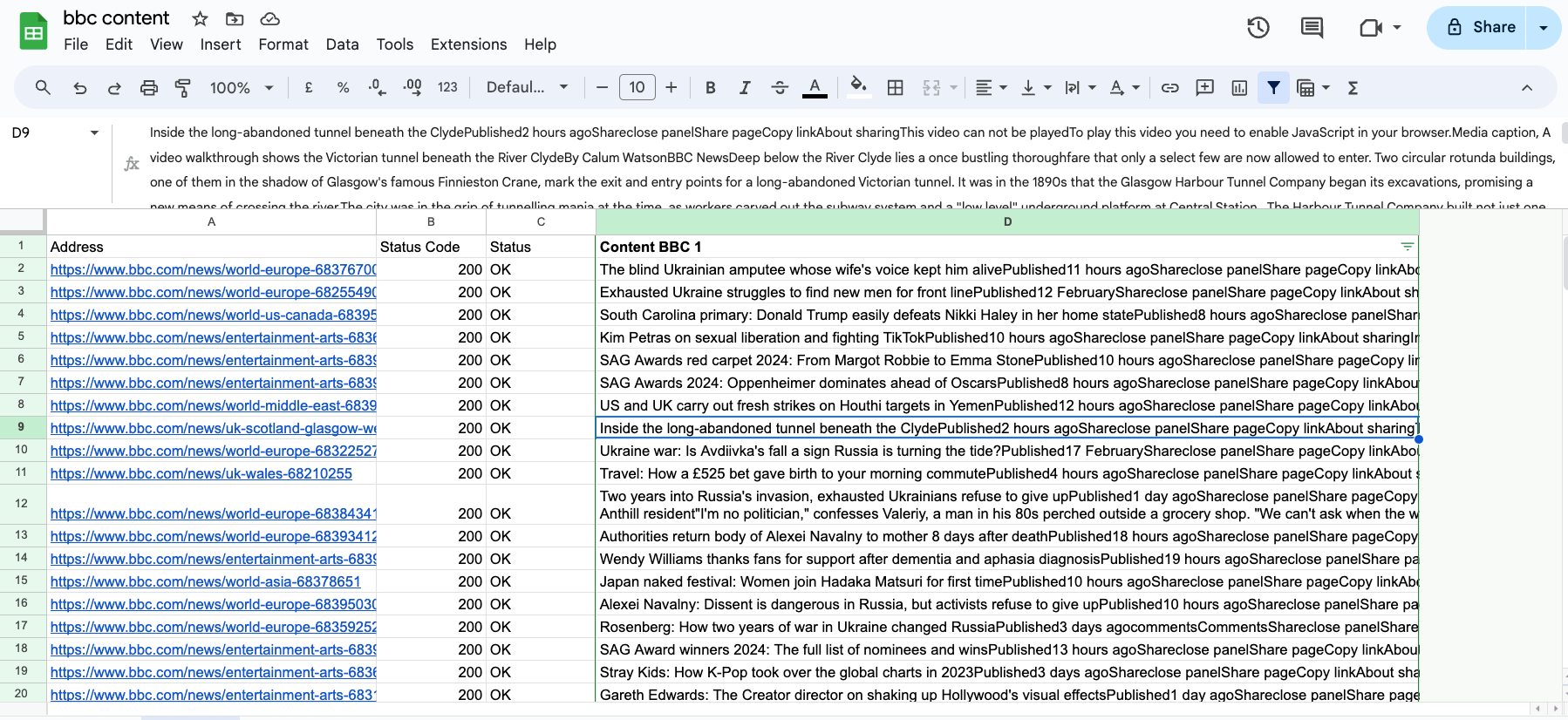
Task: Redo the last action
Action: click(x=114, y=87)
